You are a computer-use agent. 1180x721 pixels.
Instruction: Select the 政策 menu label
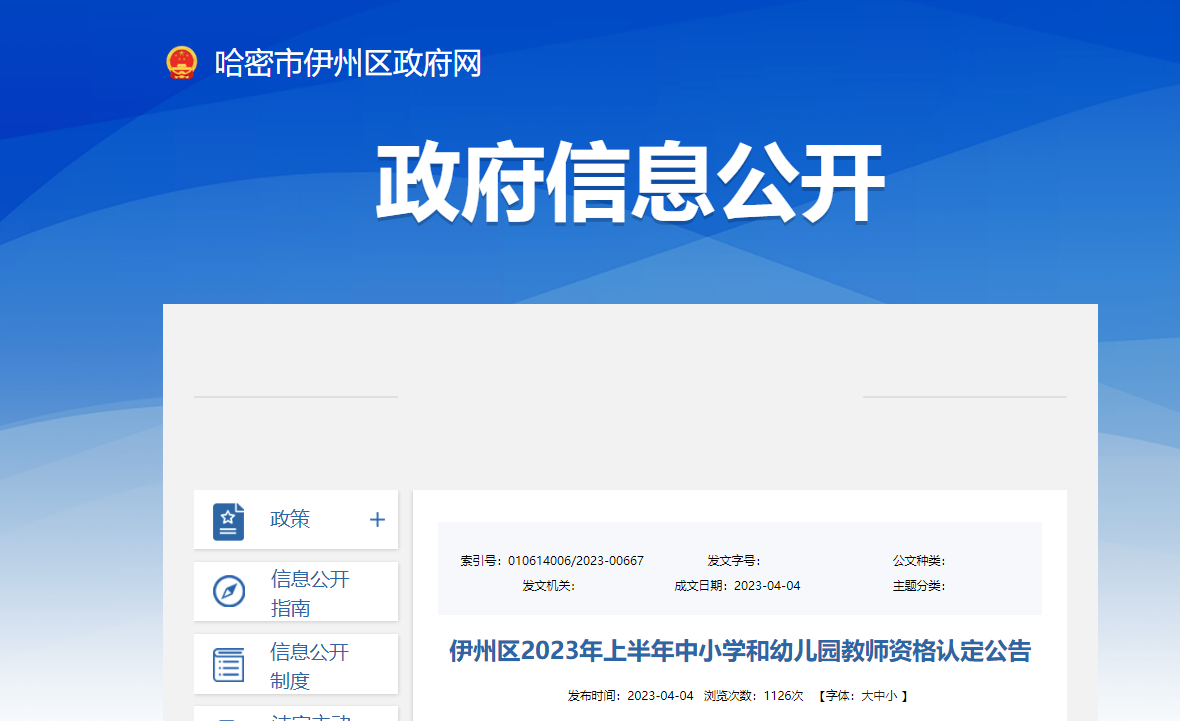point(290,519)
